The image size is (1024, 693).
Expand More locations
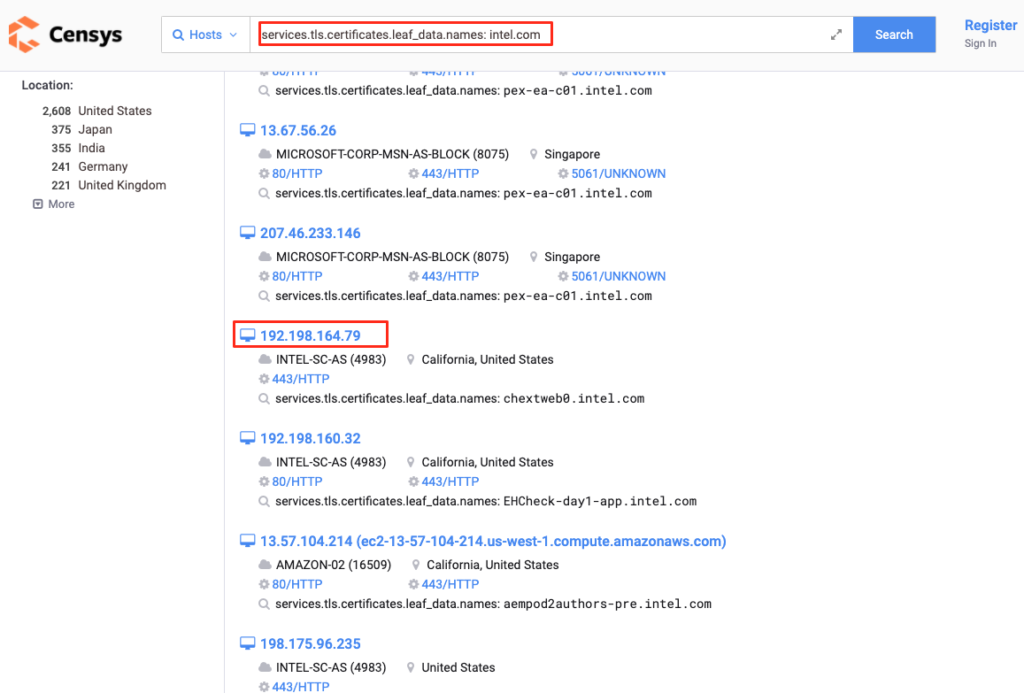tap(54, 204)
